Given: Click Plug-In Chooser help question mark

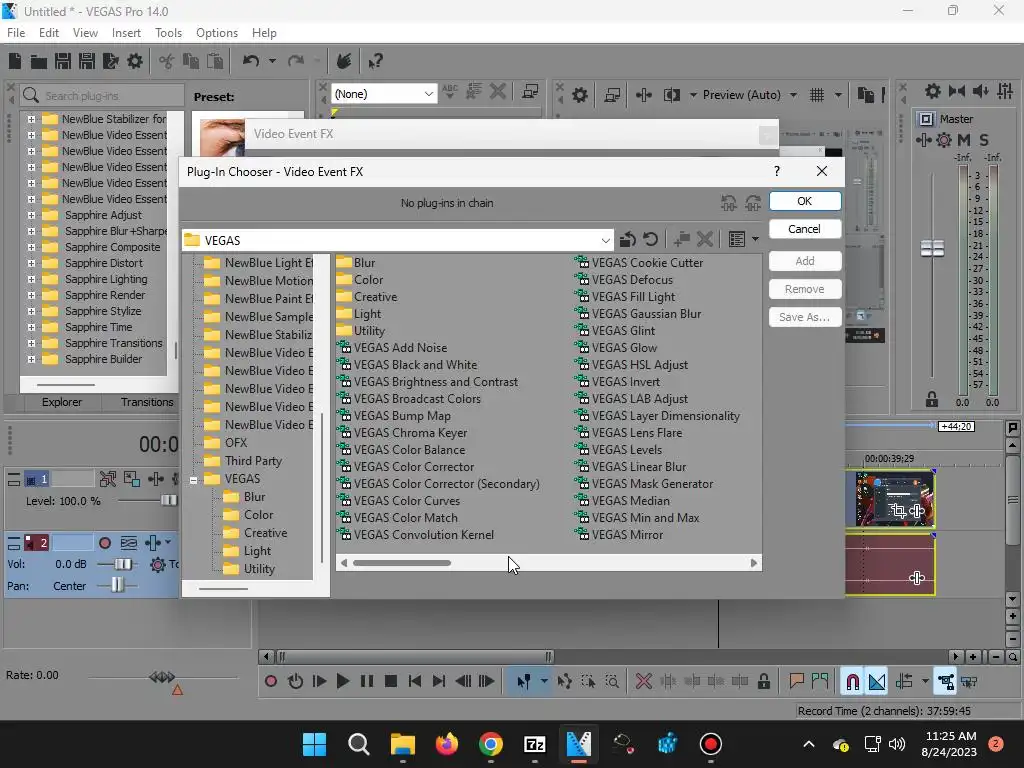Looking at the screenshot, I should click(776, 171).
